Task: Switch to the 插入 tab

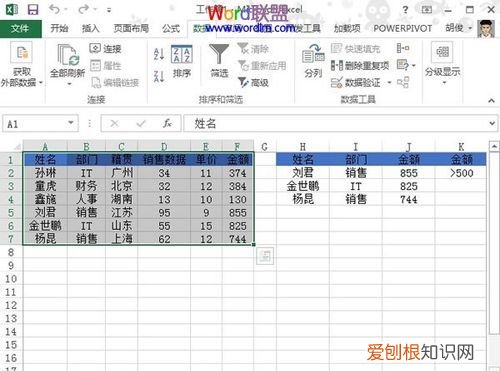Action: (x=91, y=28)
